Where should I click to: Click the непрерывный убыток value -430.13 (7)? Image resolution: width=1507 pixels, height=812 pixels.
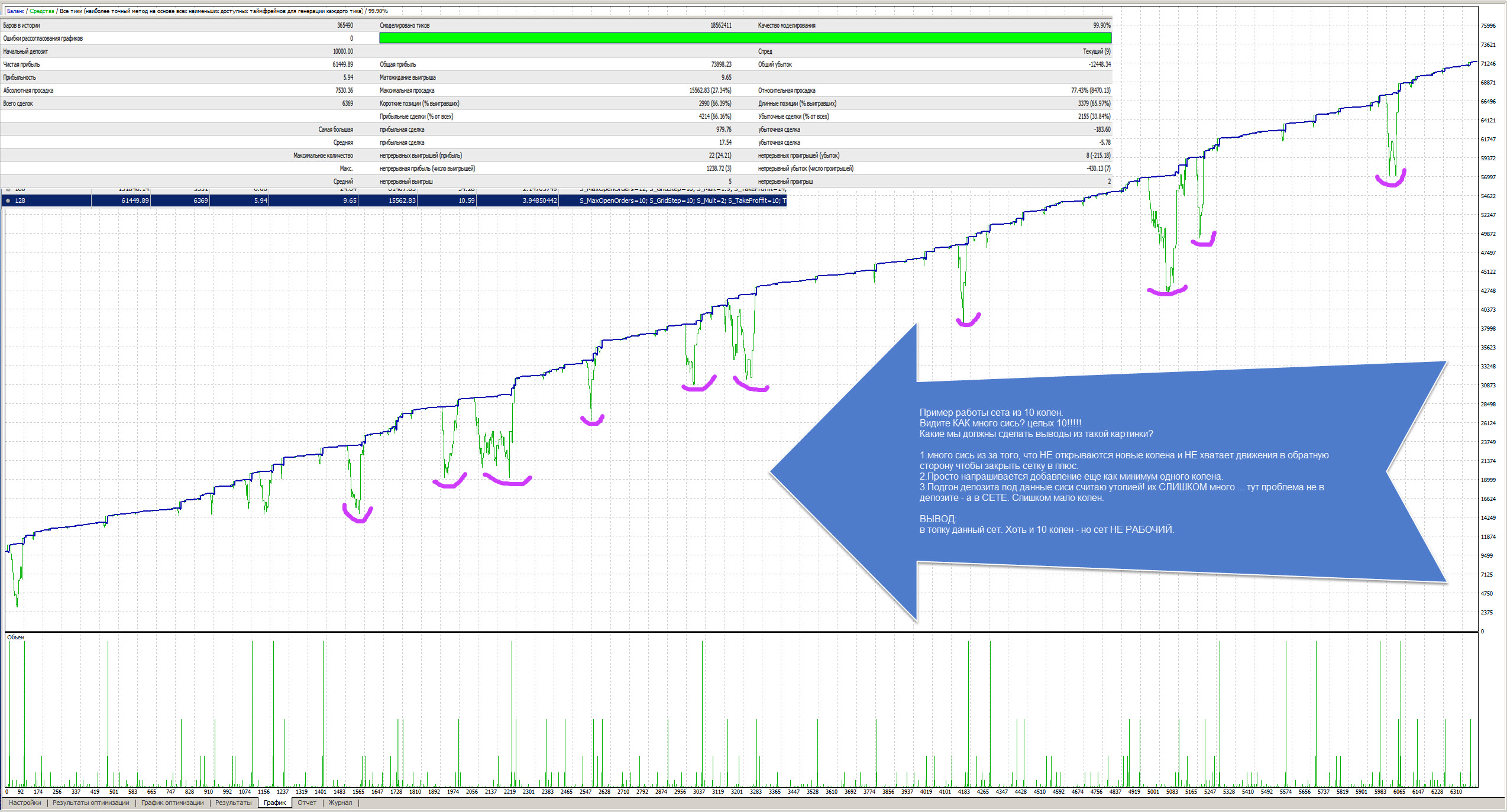coord(1098,169)
